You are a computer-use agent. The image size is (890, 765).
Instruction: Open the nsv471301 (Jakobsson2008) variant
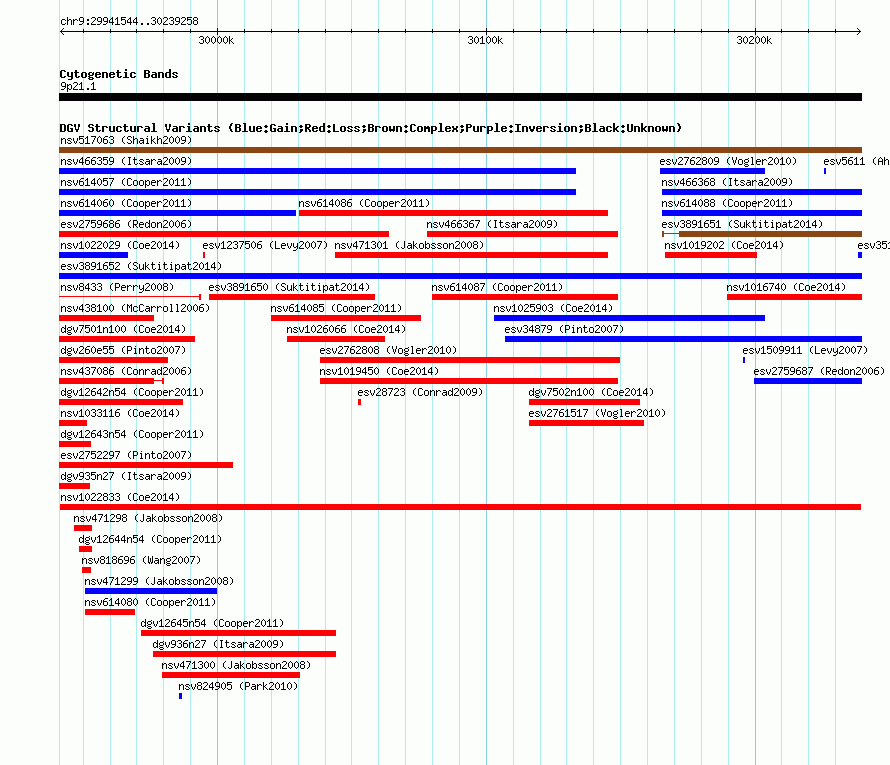click(x=471, y=255)
